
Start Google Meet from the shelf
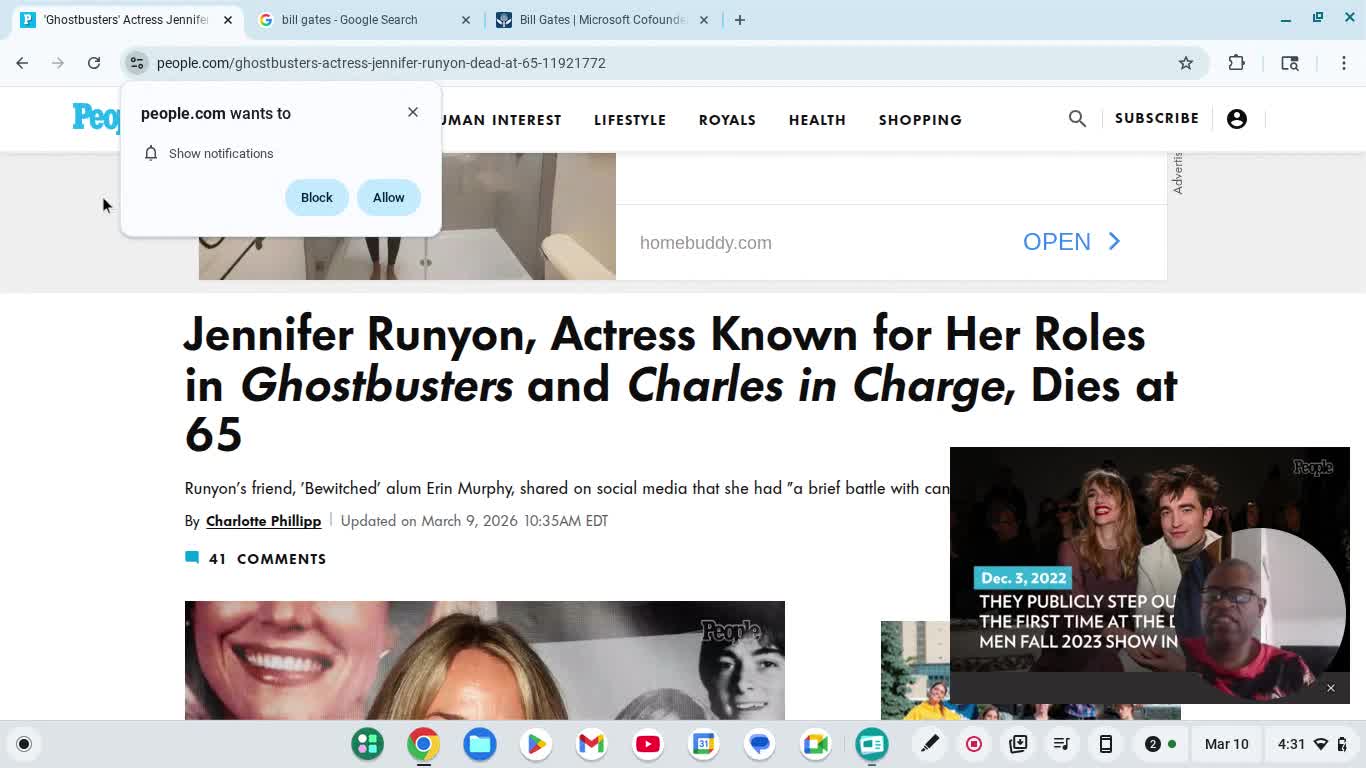tap(815, 744)
